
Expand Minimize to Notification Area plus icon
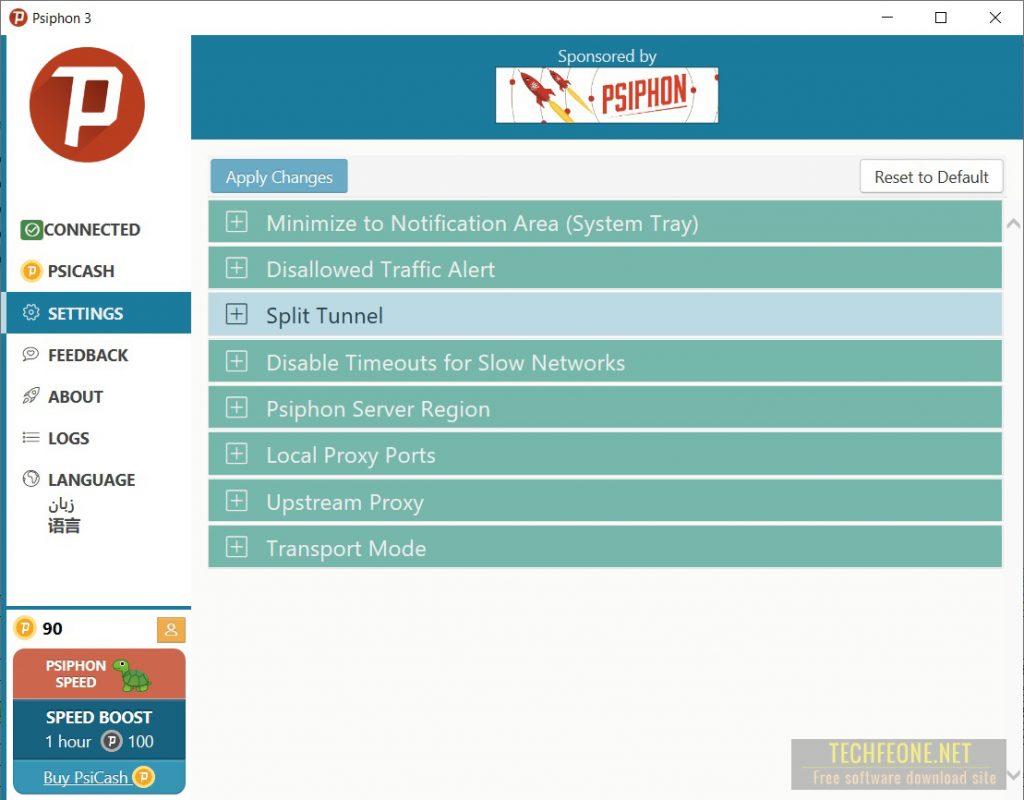coord(236,222)
